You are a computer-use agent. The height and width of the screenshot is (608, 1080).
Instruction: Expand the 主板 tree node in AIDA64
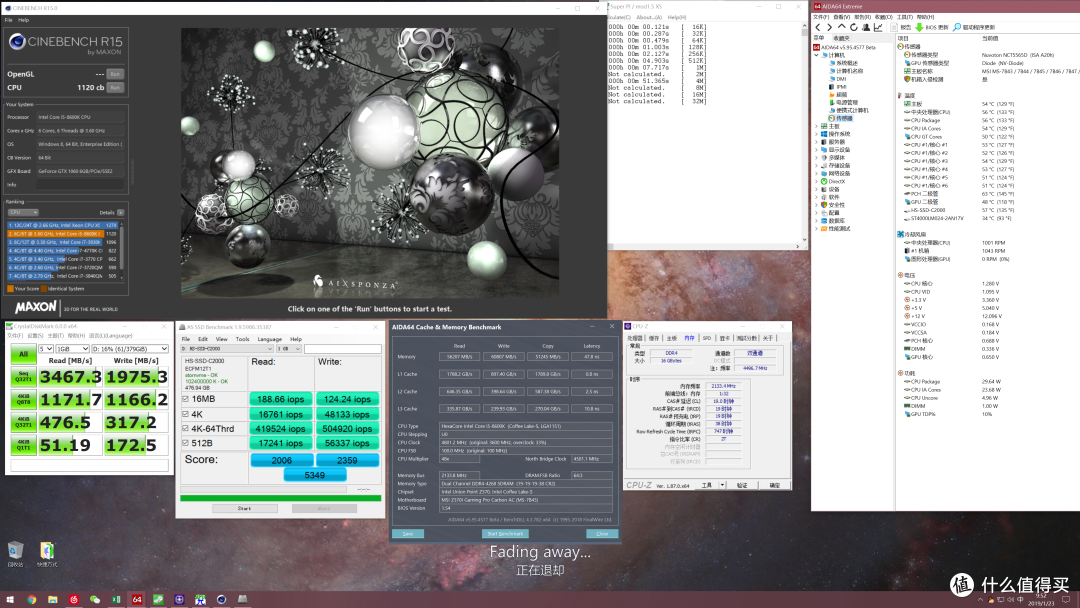[817, 126]
